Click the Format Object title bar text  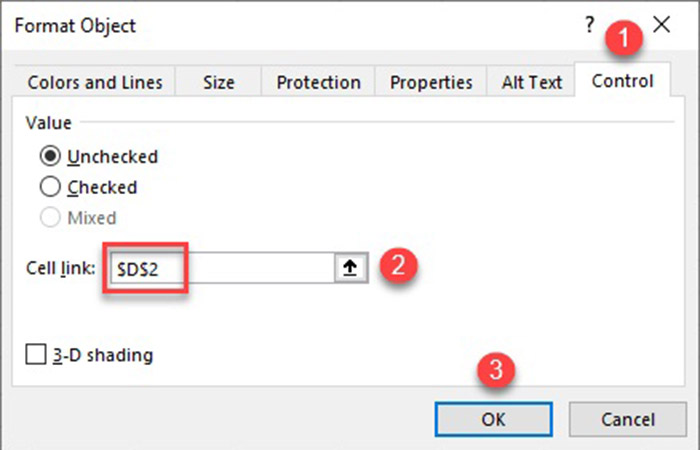(75, 25)
